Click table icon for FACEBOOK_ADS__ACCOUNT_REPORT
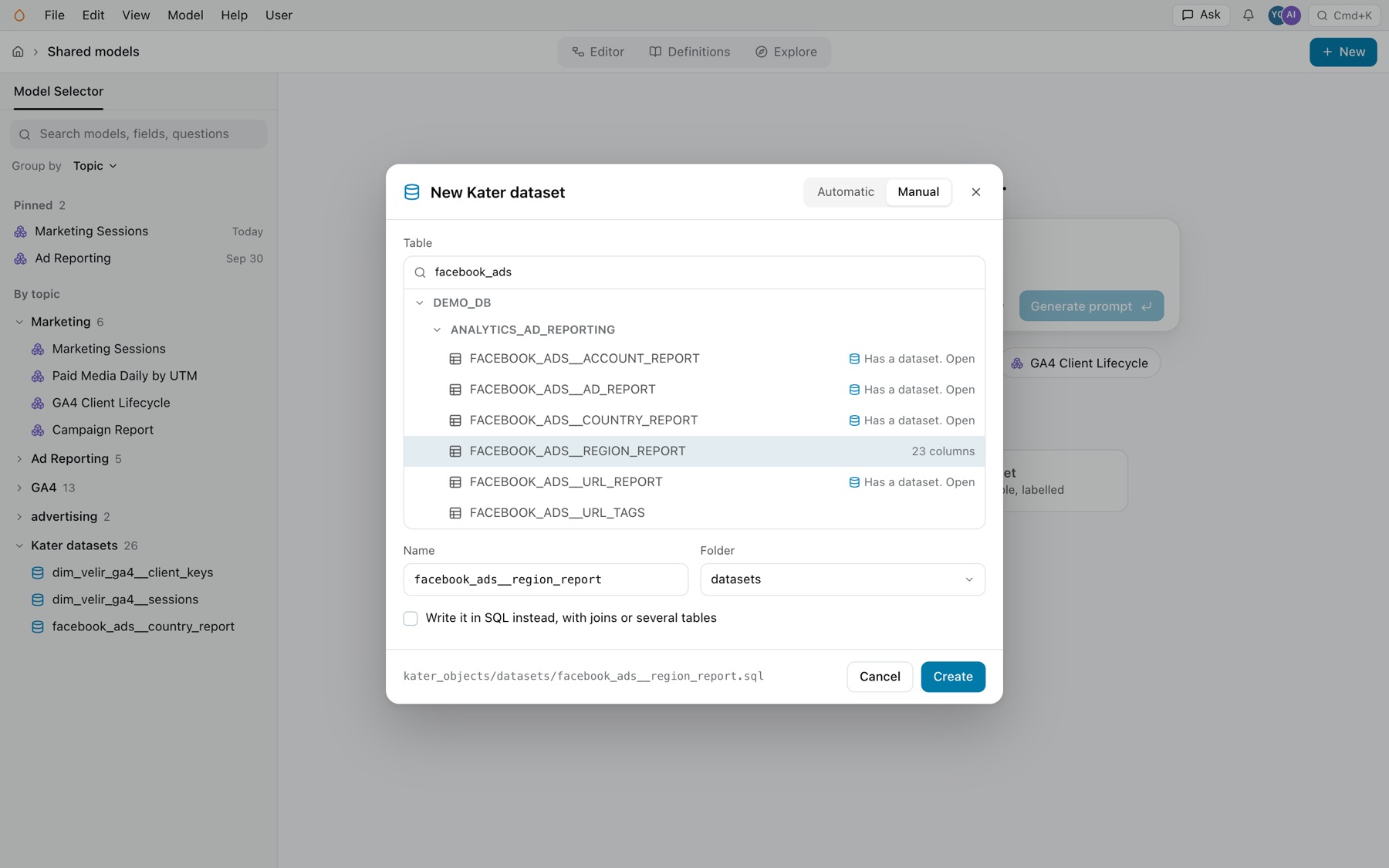This screenshot has height=868, width=1389. (x=455, y=359)
